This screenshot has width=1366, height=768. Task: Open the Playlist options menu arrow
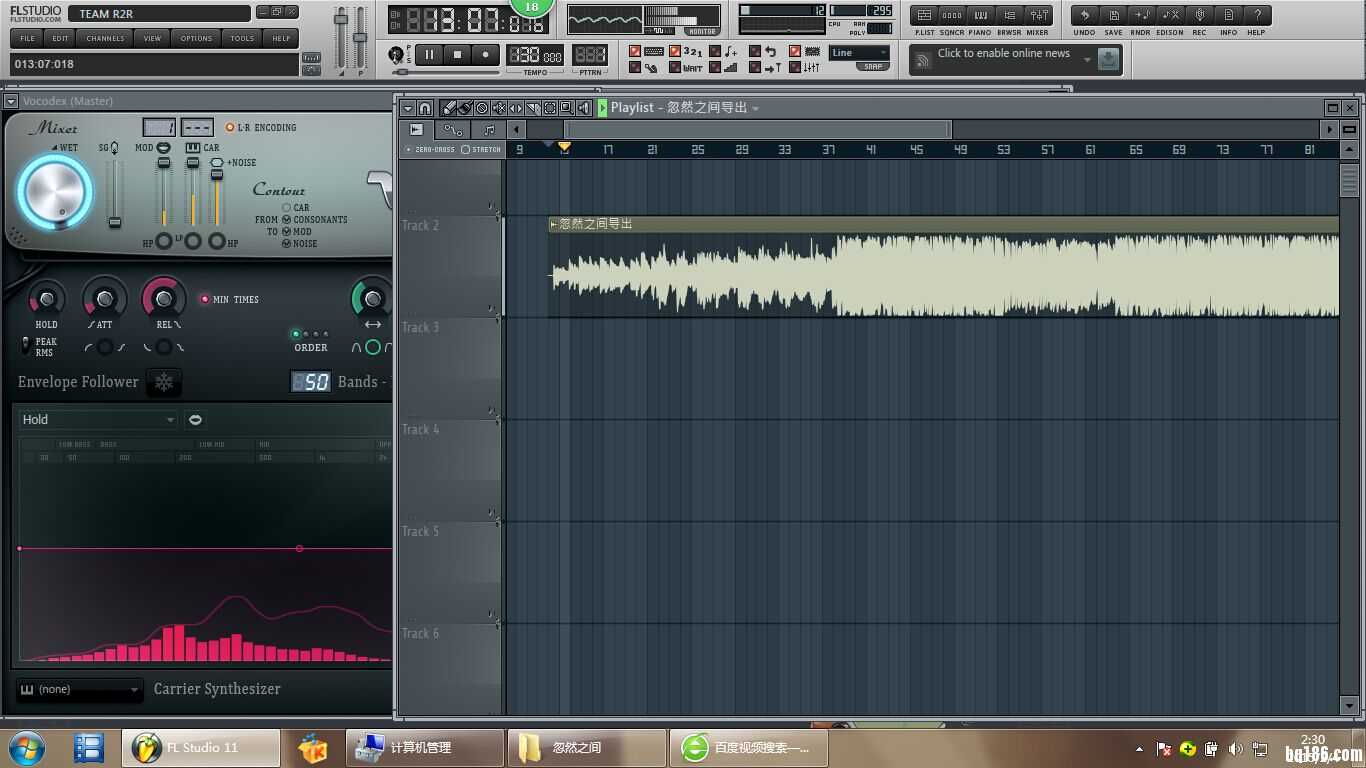pos(408,108)
